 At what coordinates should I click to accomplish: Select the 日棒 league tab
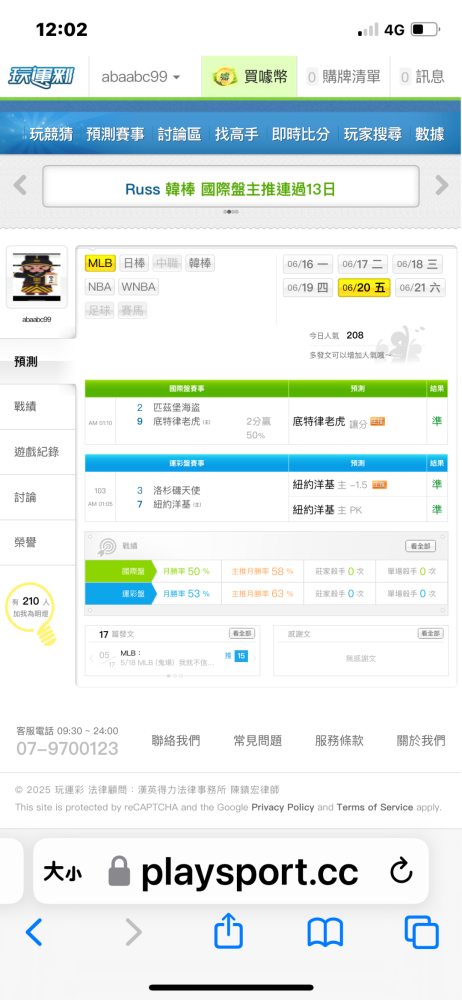click(135, 263)
